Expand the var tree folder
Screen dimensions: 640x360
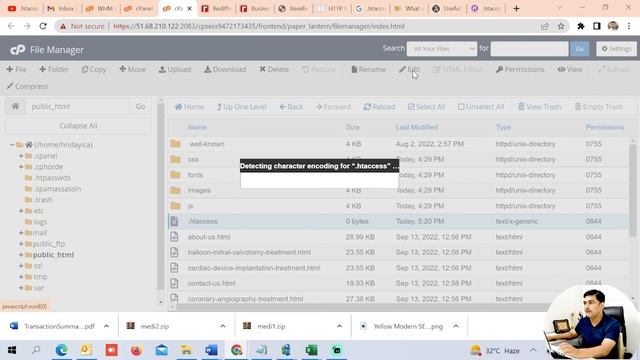coord(21,288)
